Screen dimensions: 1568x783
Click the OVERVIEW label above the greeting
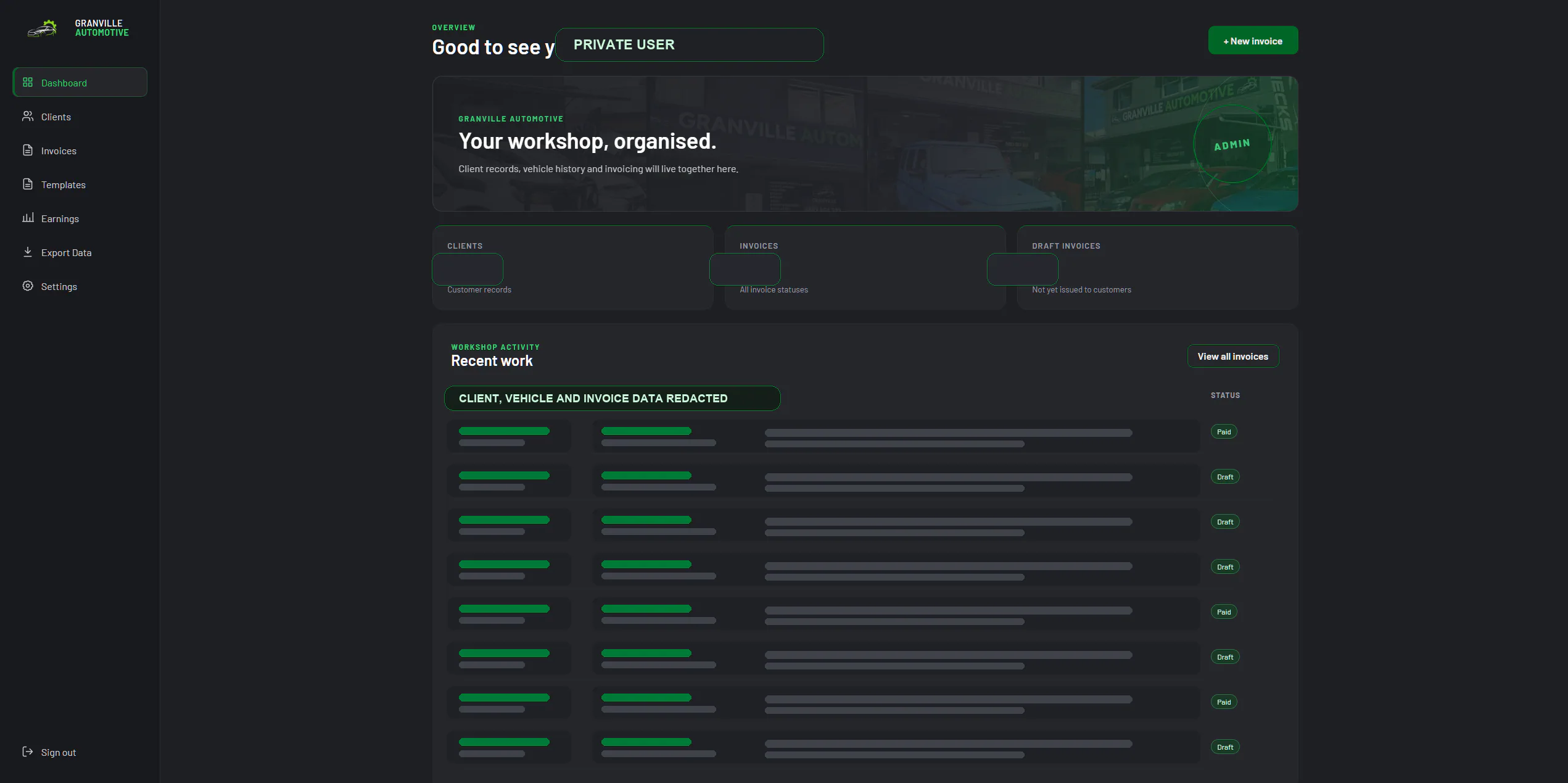[453, 28]
